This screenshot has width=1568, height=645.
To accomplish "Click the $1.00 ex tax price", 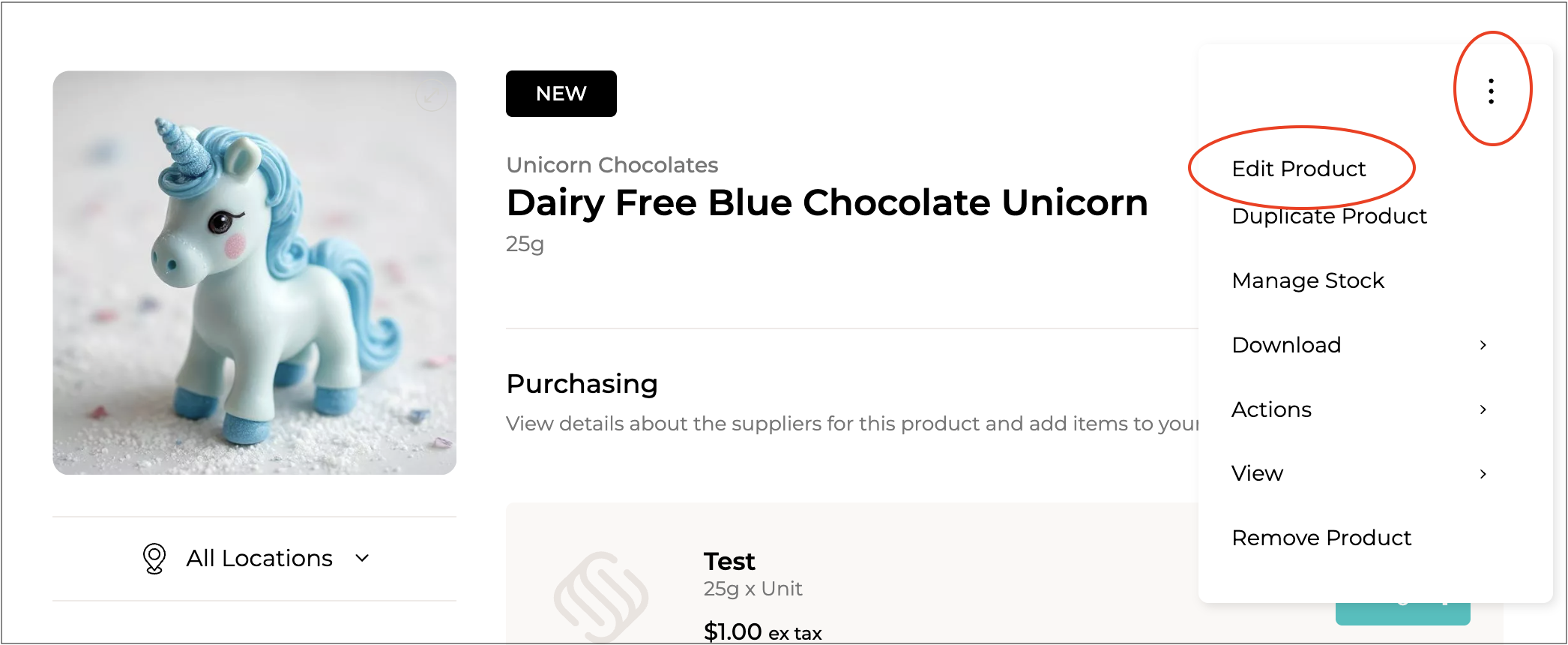I will pos(762,632).
